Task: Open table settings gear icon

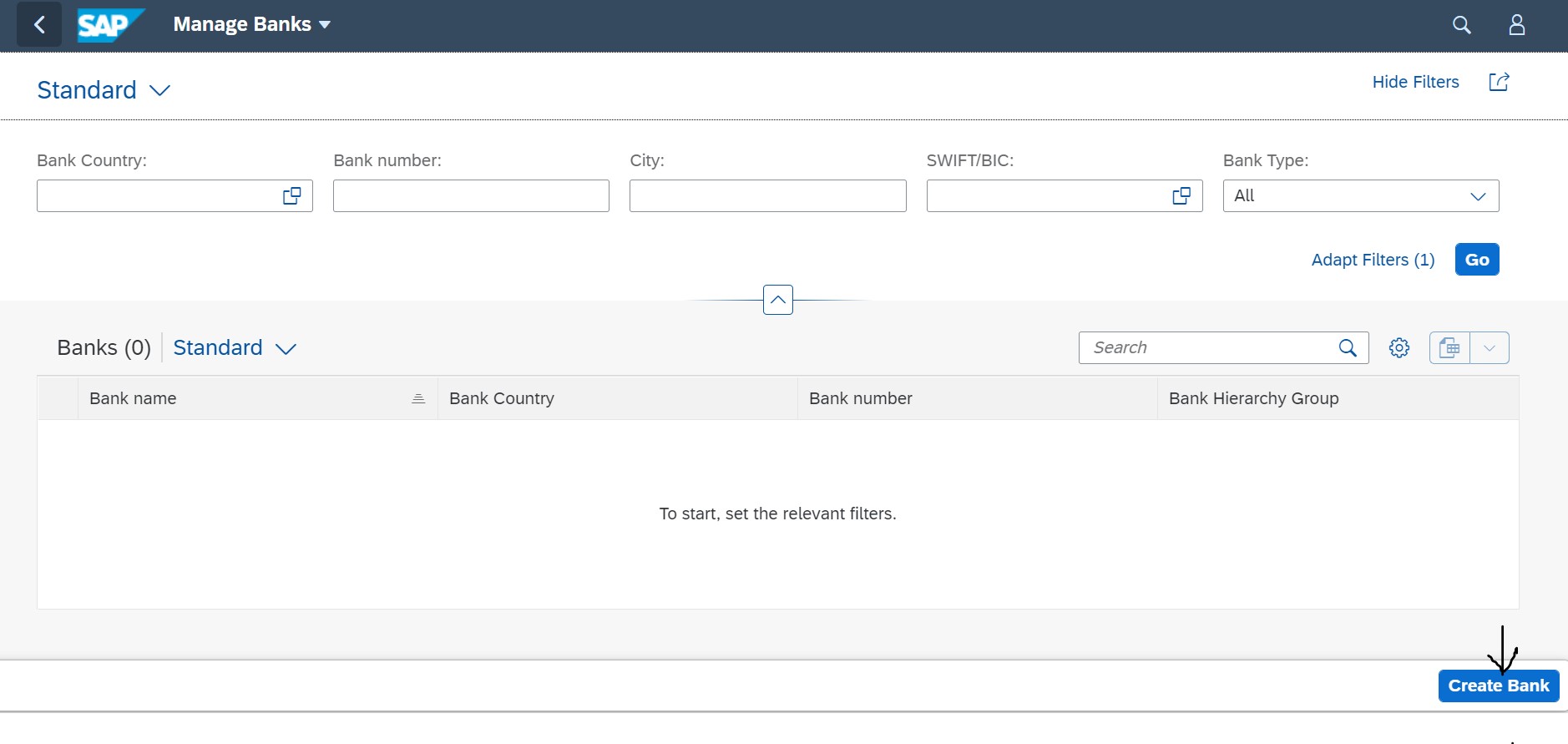Action: tap(1399, 348)
